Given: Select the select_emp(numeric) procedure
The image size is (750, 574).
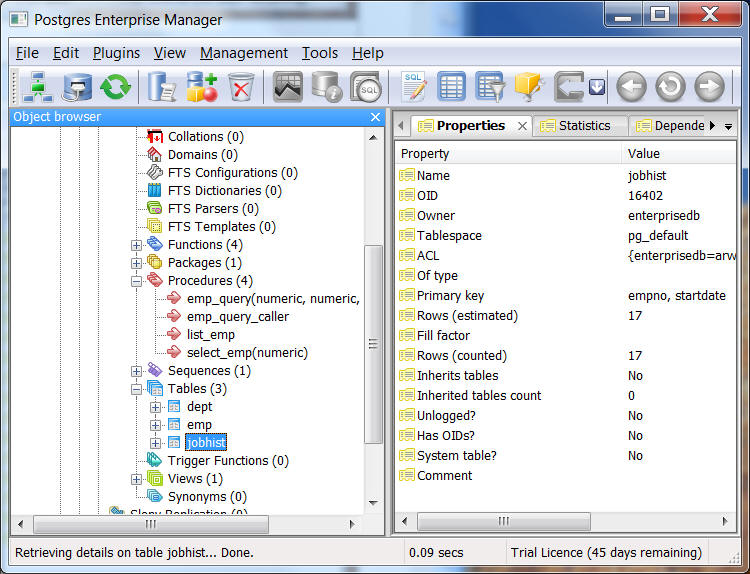Looking at the screenshot, I should coord(247,353).
